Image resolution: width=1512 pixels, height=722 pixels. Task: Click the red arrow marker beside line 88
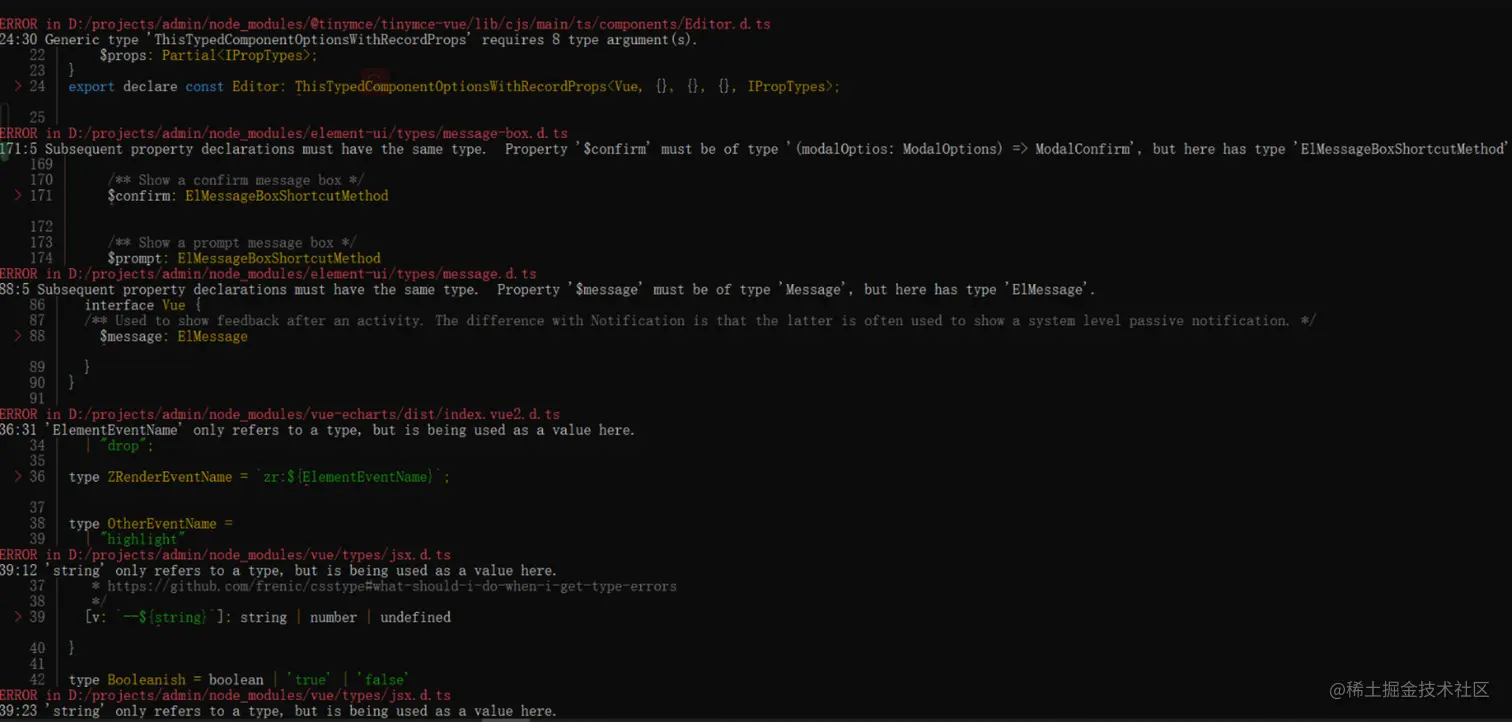pyautogui.click(x=18, y=336)
